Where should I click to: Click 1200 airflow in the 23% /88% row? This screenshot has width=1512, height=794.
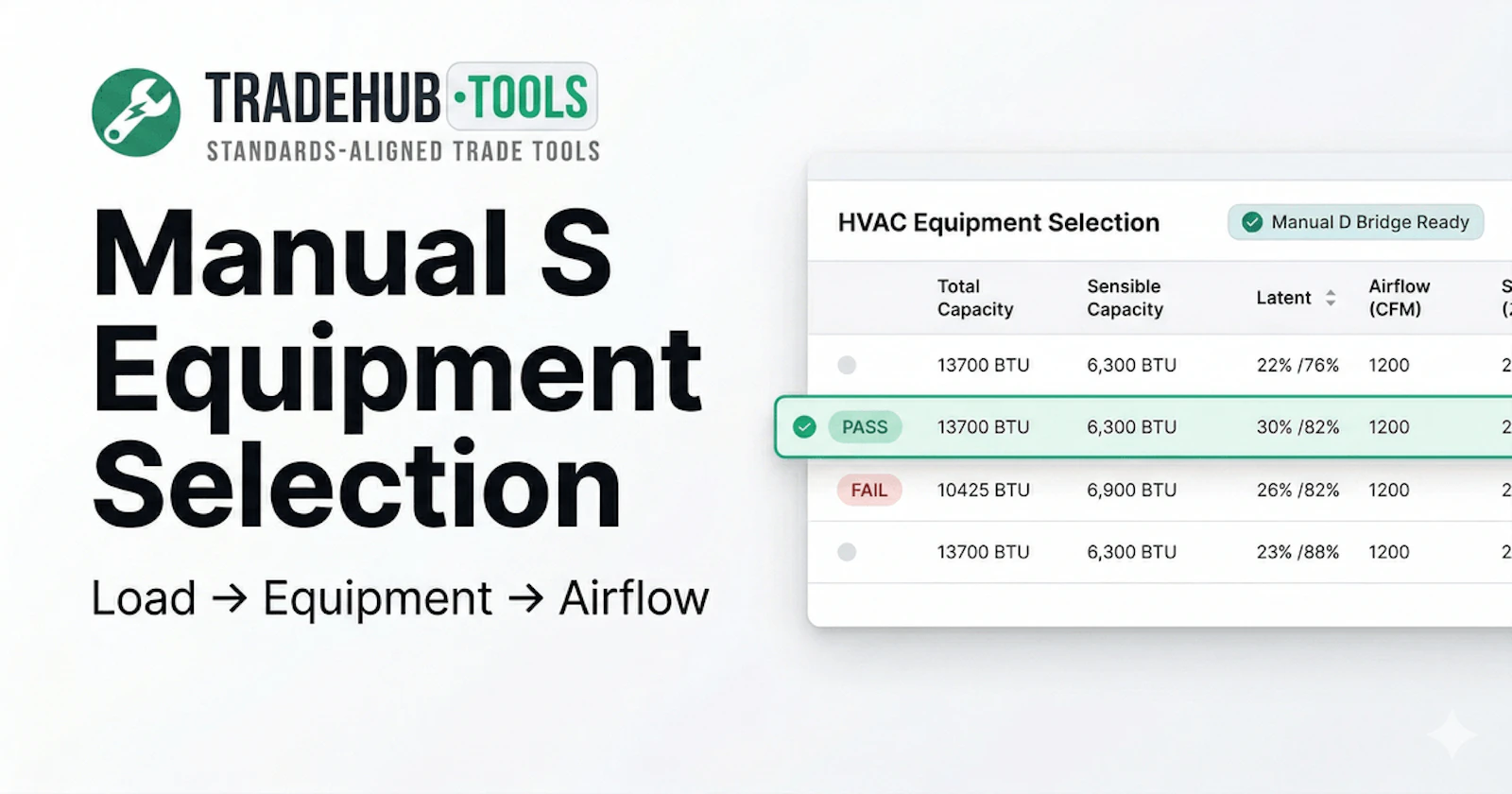(1389, 552)
